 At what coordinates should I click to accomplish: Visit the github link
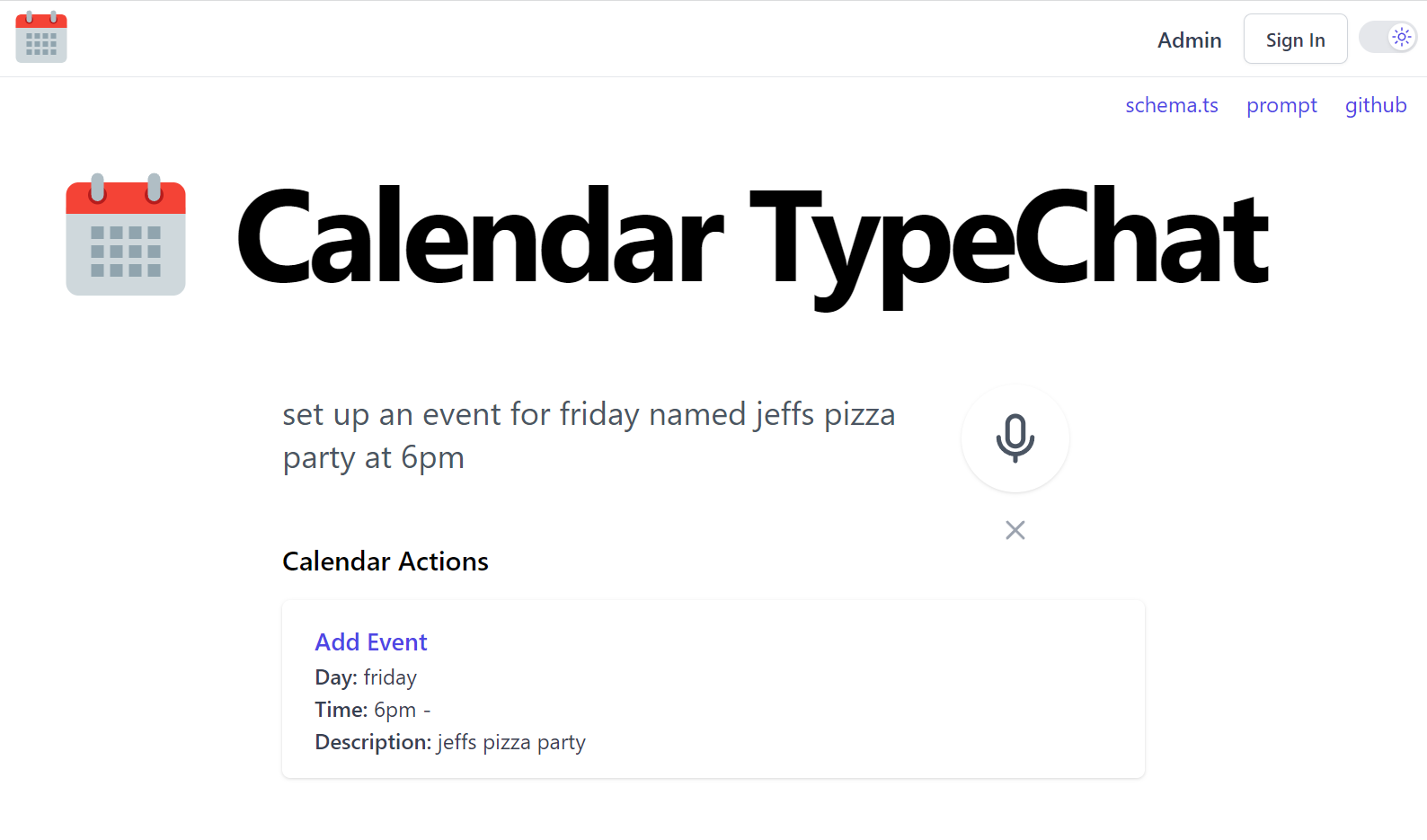click(x=1376, y=105)
